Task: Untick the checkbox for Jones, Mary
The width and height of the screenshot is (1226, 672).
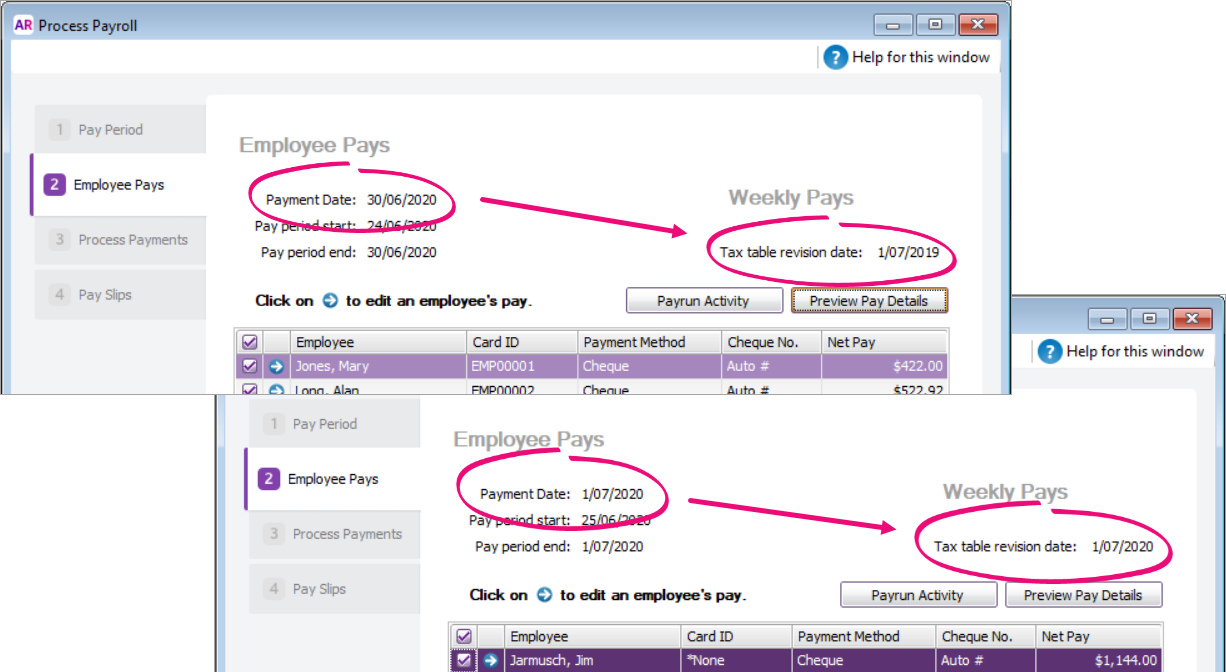Action: [250, 367]
